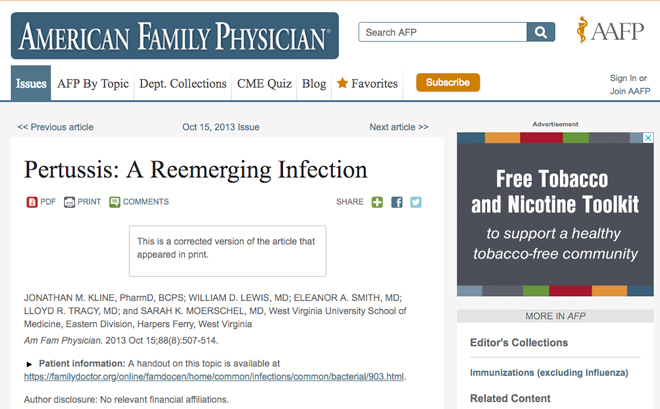Follow the Next article link
Image resolution: width=660 pixels, height=409 pixels.
[x=399, y=127]
